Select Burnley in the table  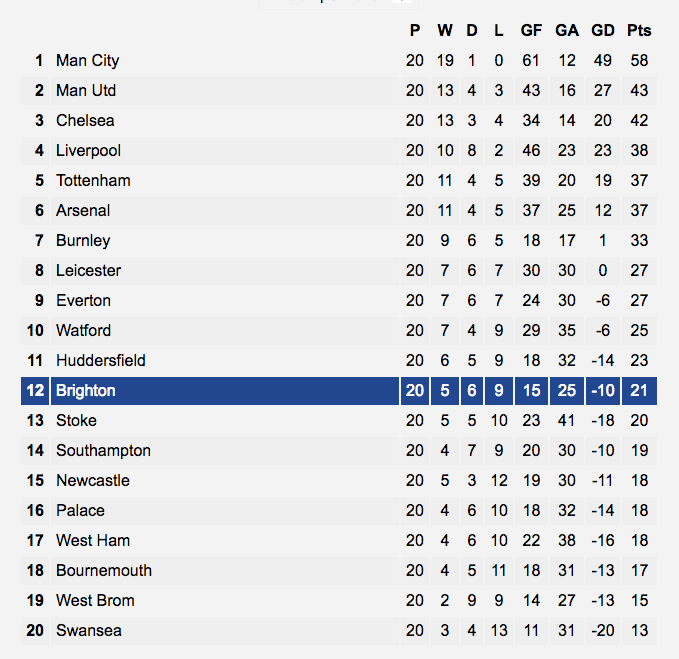[x=83, y=241]
